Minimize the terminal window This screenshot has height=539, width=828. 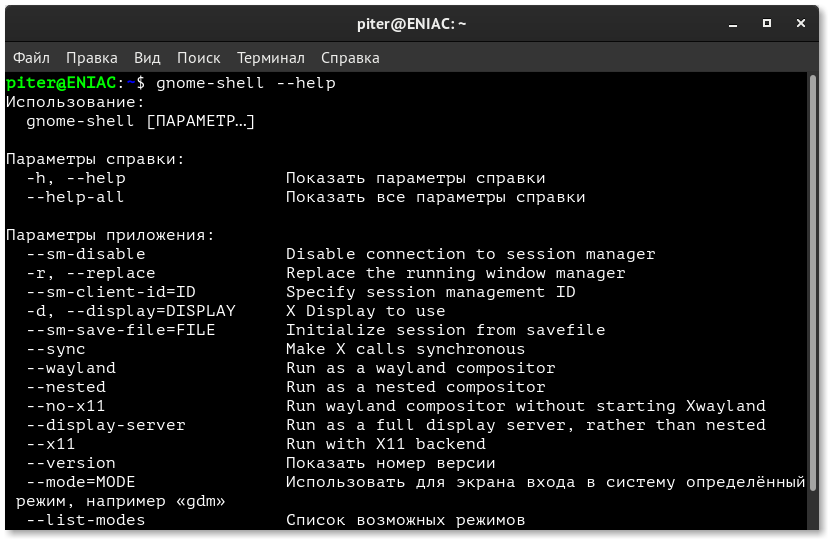tap(733, 24)
